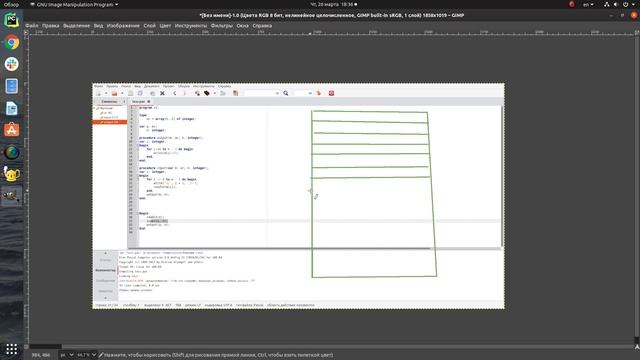The height and width of the screenshot is (360, 640).
Task: Open the Файл menu in GIMP
Action: pos(32,25)
